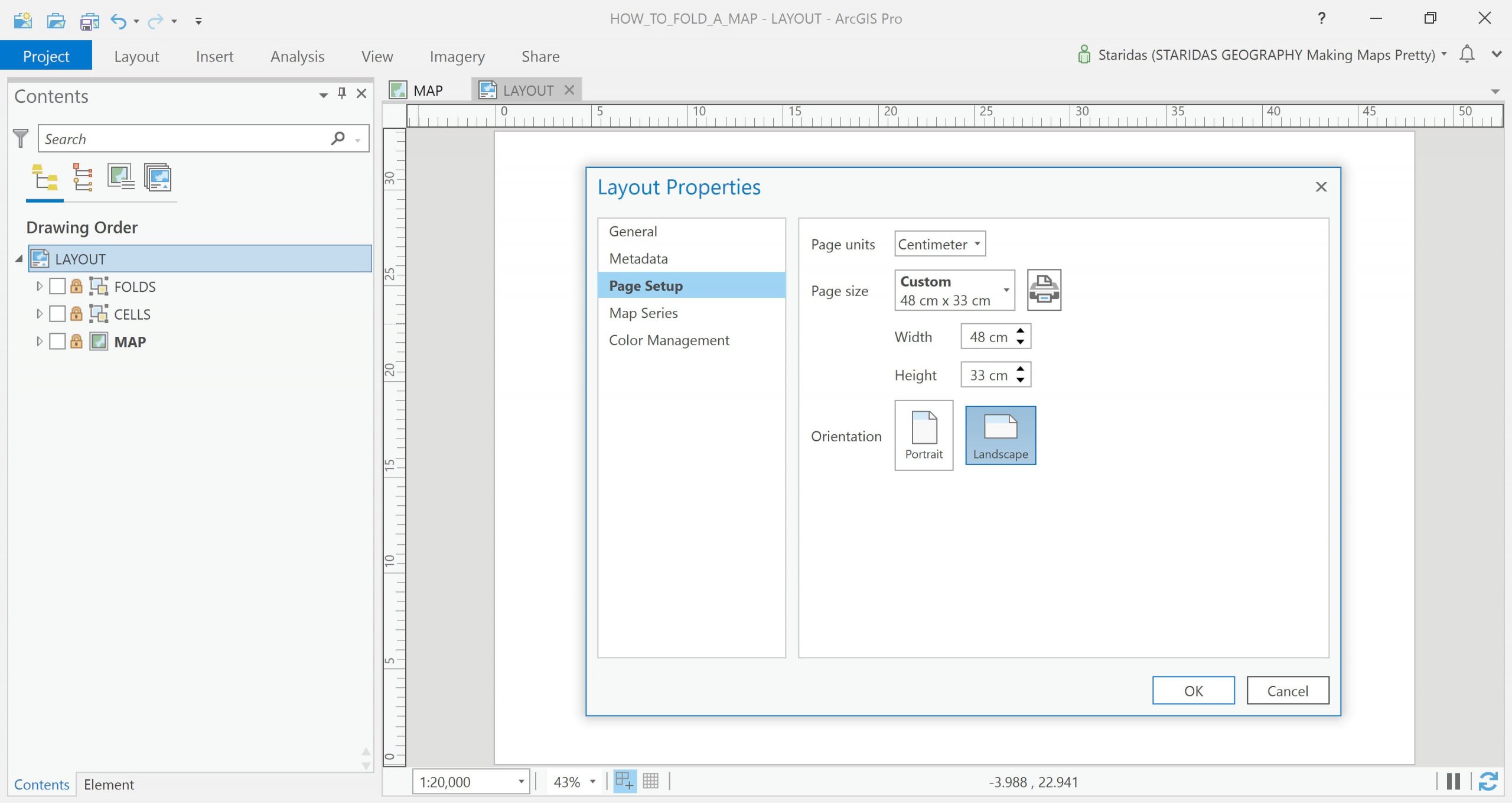Click the refresh icon in status bar
The width and height of the screenshot is (1512, 803).
(1488, 782)
